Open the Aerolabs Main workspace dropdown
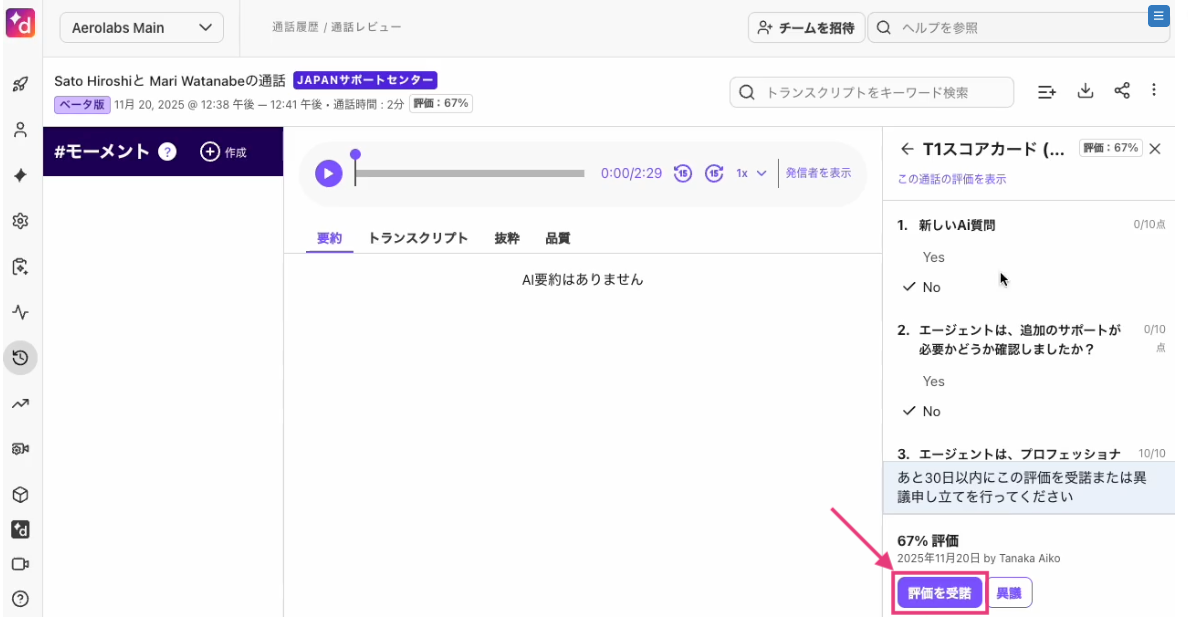Image resolution: width=1188 pixels, height=617 pixels. pos(142,28)
